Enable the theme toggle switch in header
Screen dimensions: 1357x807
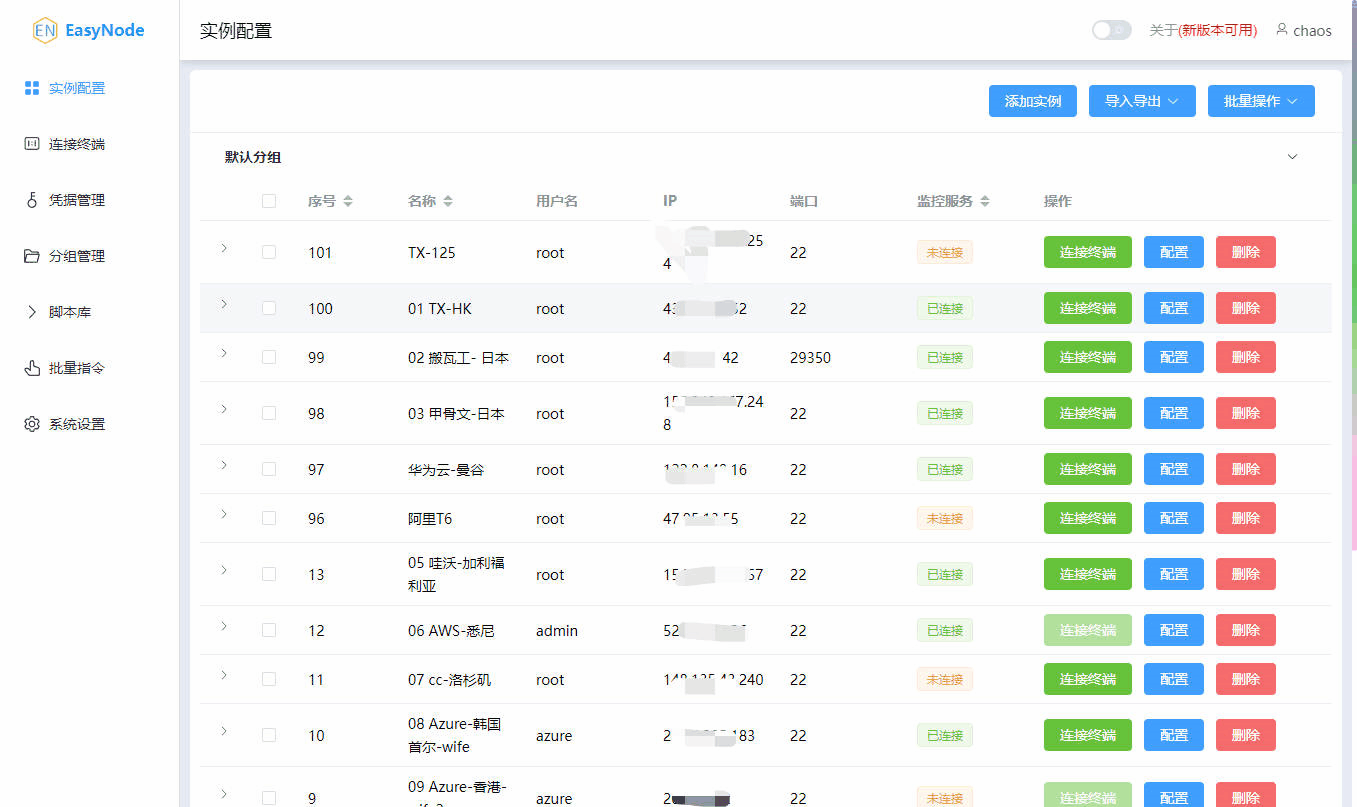coord(1111,30)
